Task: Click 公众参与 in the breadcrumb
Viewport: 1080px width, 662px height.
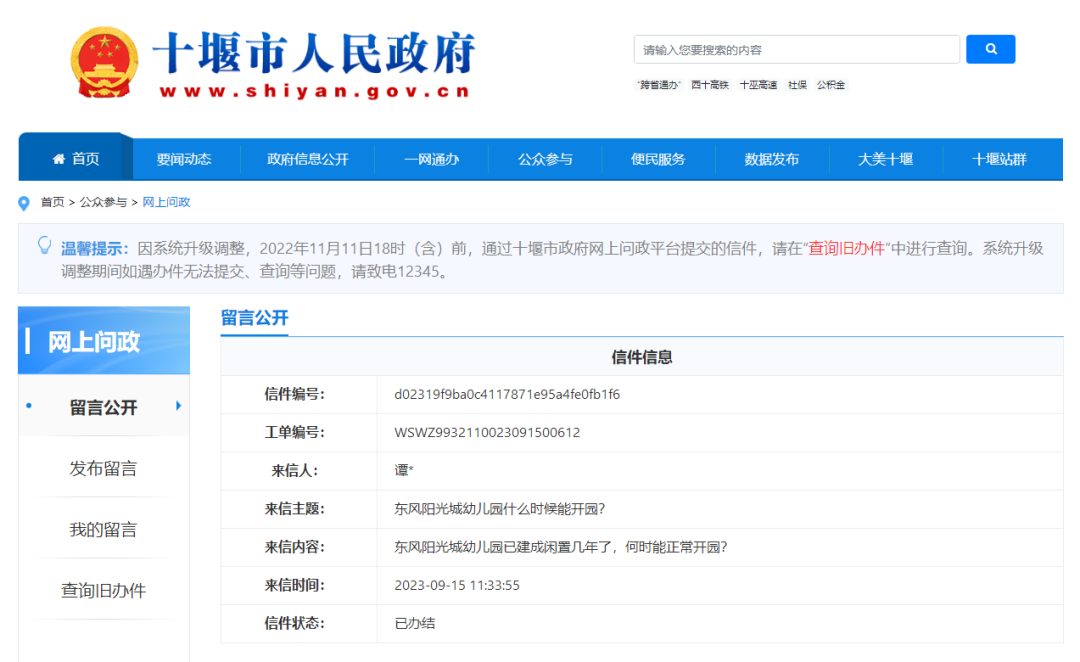Action: tap(103, 202)
